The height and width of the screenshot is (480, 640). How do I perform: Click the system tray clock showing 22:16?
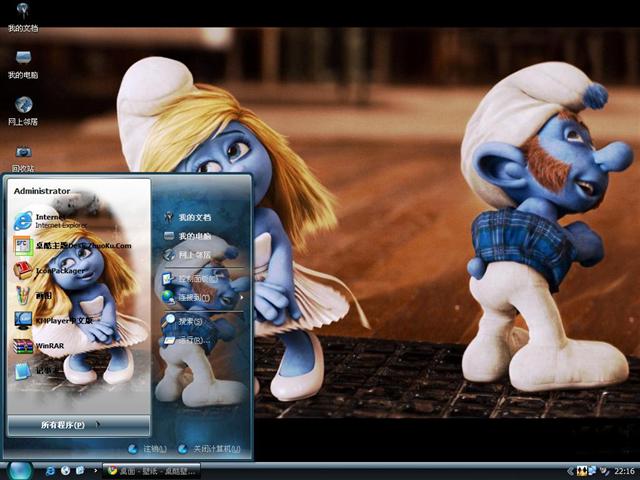(625, 470)
